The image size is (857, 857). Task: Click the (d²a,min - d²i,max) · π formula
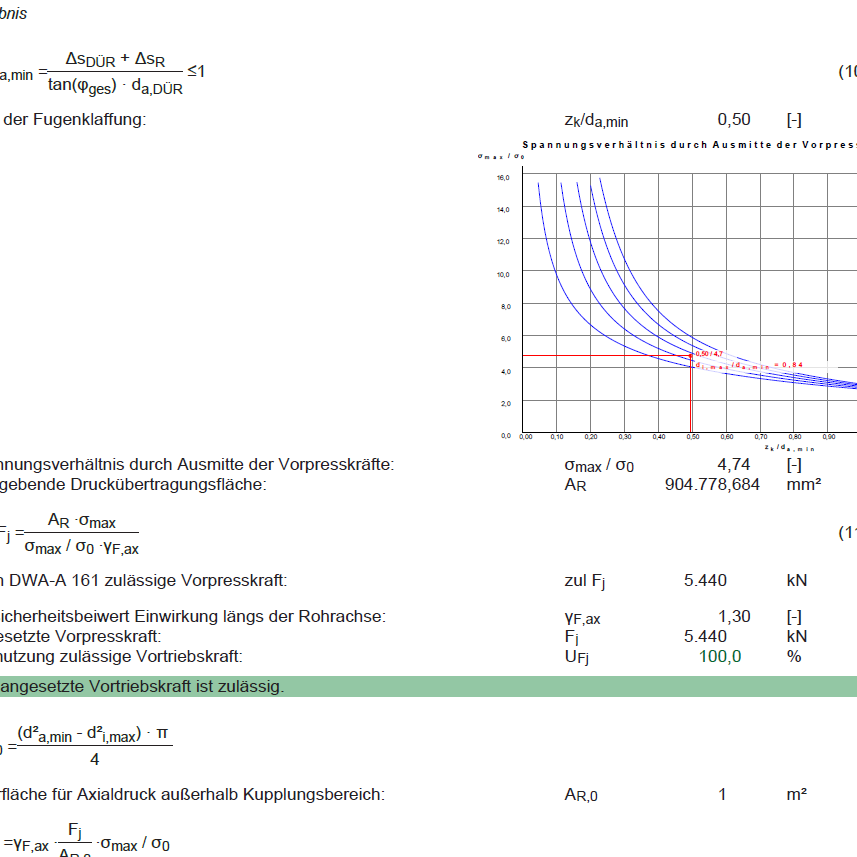[x=94, y=735]
